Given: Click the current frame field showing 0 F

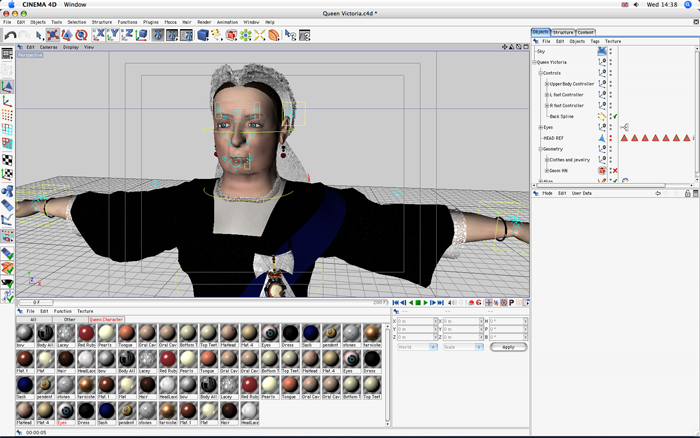Looking at the screenshot, I should (35, 301).
